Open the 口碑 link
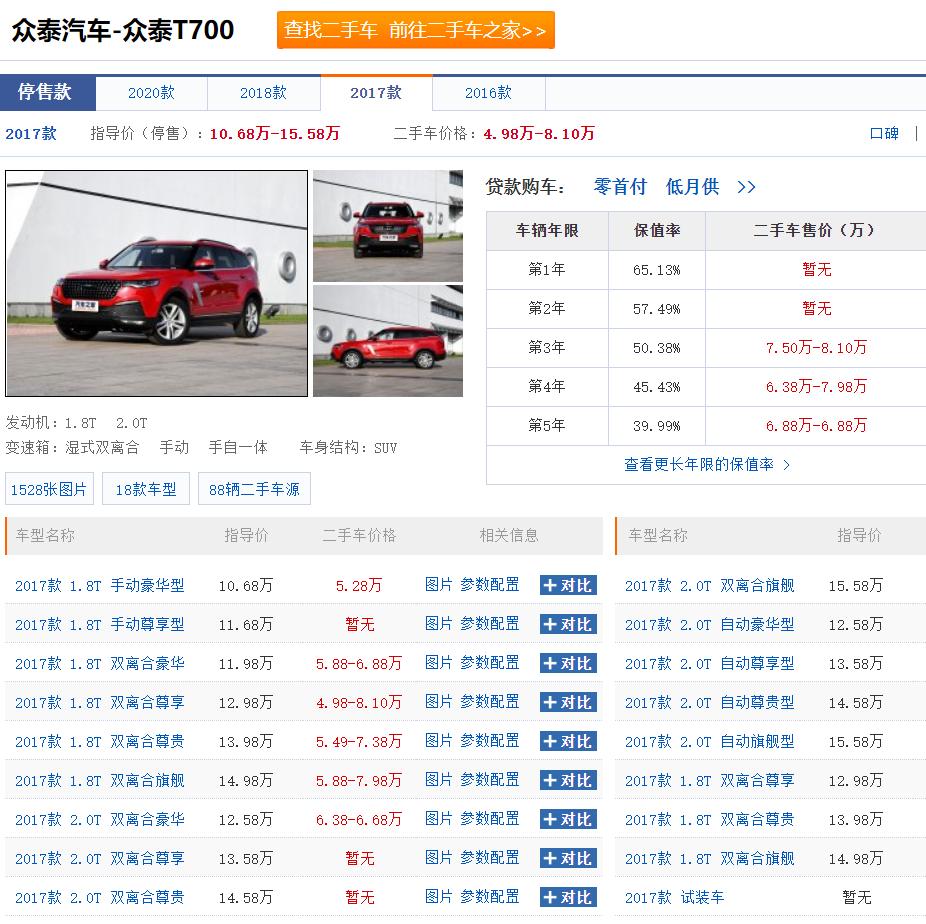926x924 pixels. coord(884,133)
